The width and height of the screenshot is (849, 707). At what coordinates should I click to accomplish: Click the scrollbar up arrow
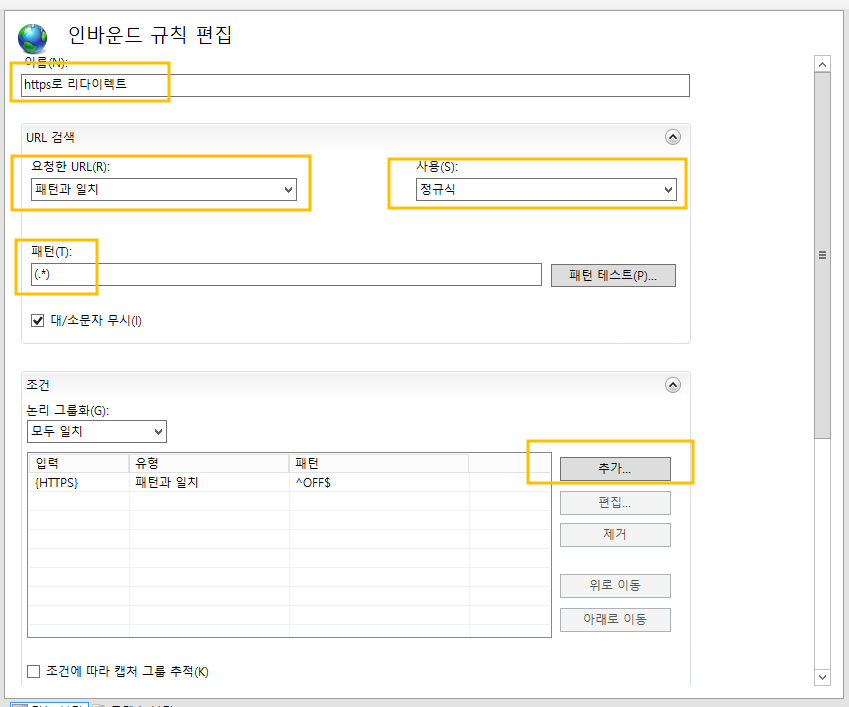point(822,62)
